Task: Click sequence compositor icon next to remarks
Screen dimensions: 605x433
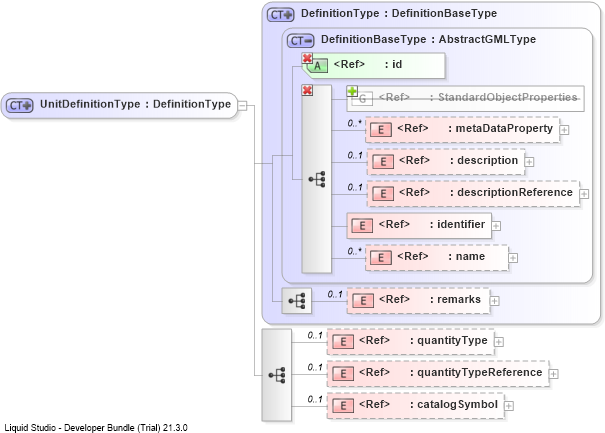Action: tap(297, 301)
